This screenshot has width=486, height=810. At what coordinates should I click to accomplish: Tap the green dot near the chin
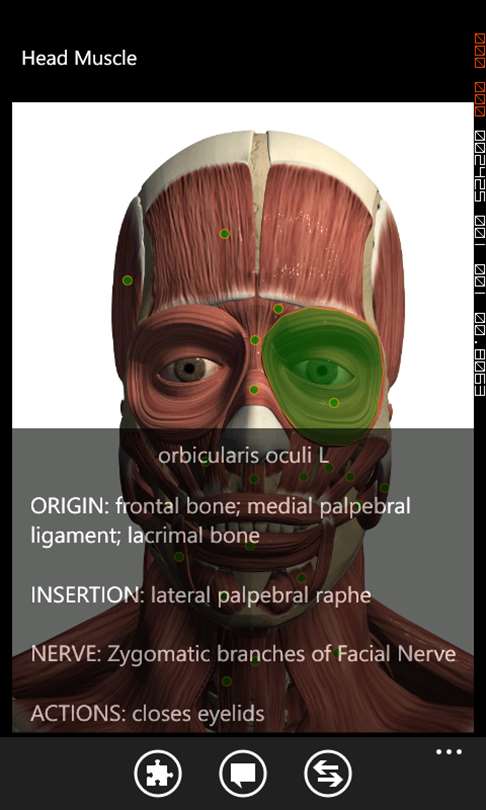[x=301, y=578]
